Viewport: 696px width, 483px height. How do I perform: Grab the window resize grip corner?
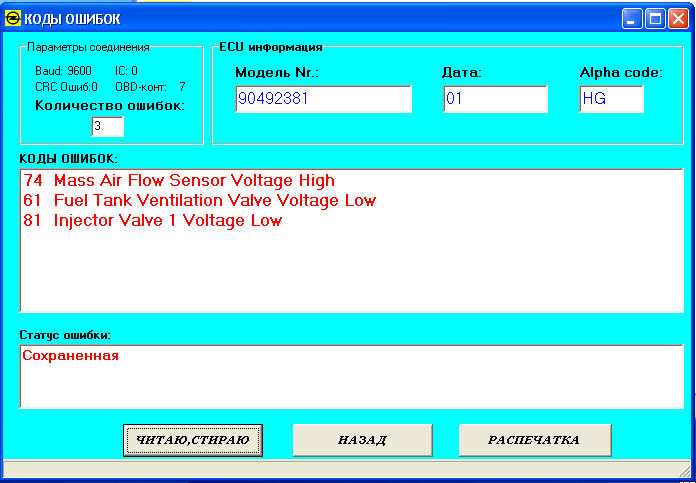click(684, 470)
